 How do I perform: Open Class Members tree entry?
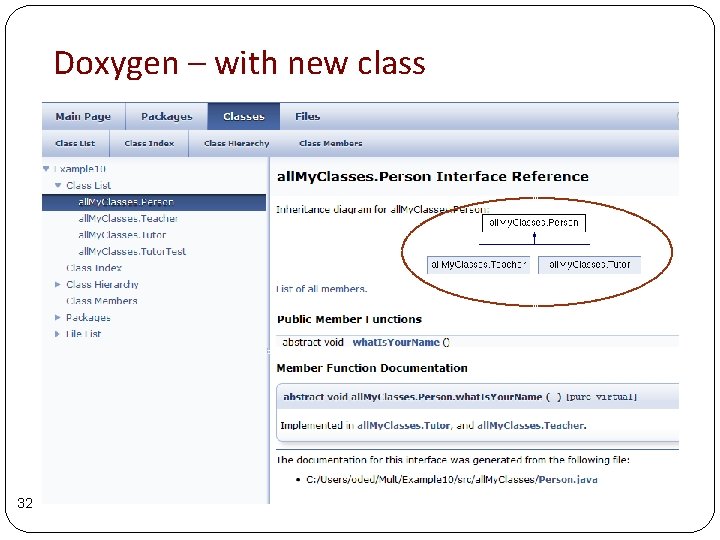click(102, 301)
